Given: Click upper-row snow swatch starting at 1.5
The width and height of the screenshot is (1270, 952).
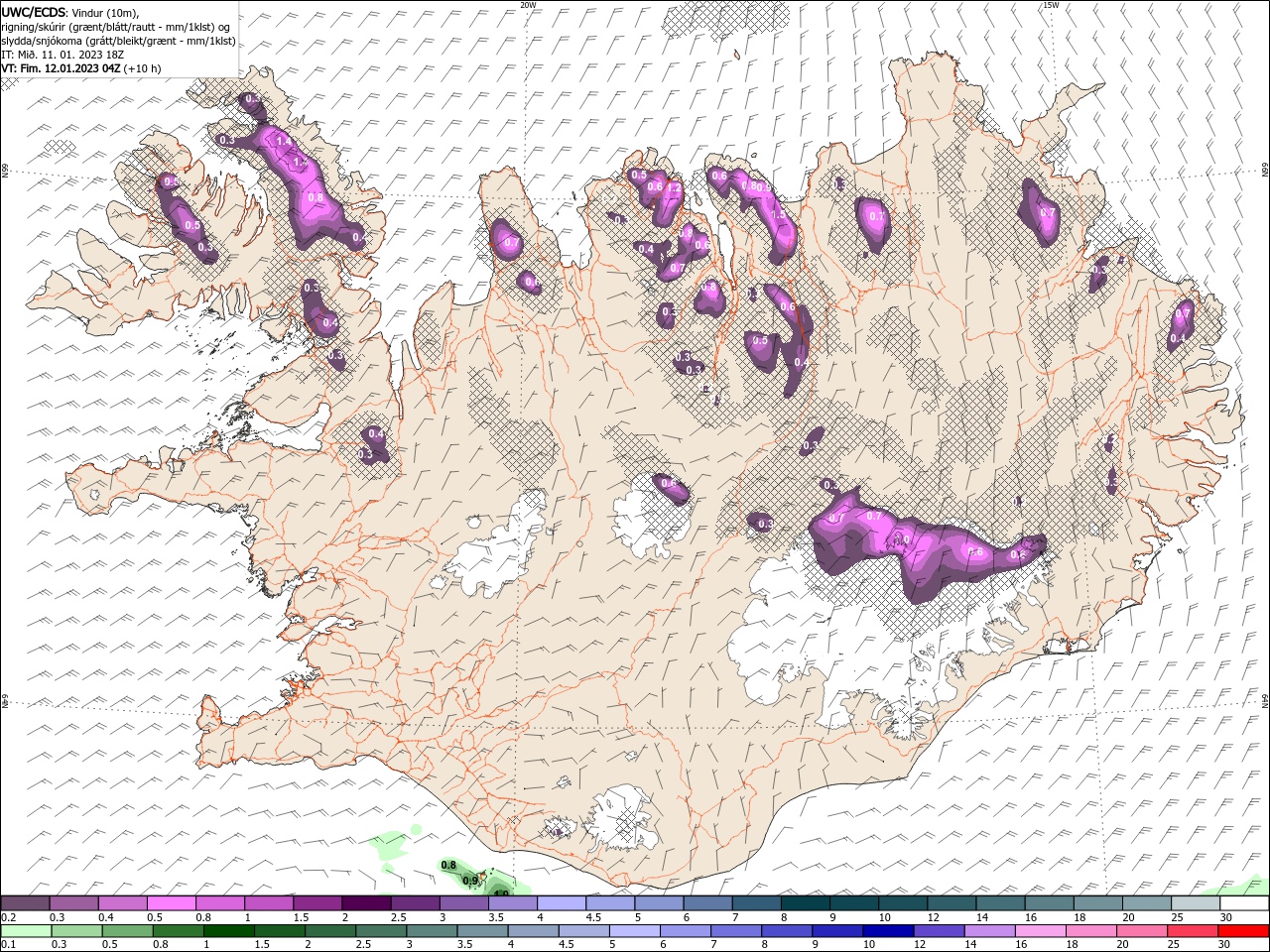Looking at the screenshot, I should tap(317, 903).
